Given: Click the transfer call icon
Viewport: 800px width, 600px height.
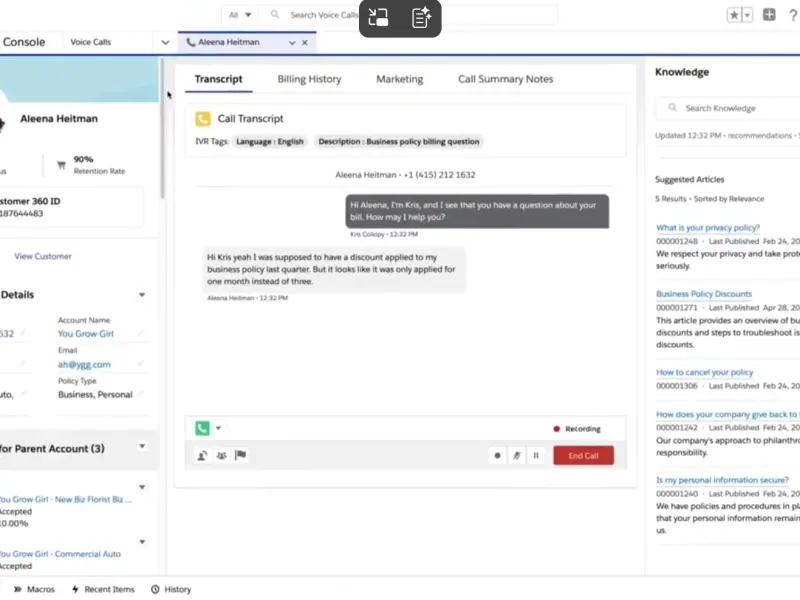Looking at the screenshot, I should click(203, 456).
